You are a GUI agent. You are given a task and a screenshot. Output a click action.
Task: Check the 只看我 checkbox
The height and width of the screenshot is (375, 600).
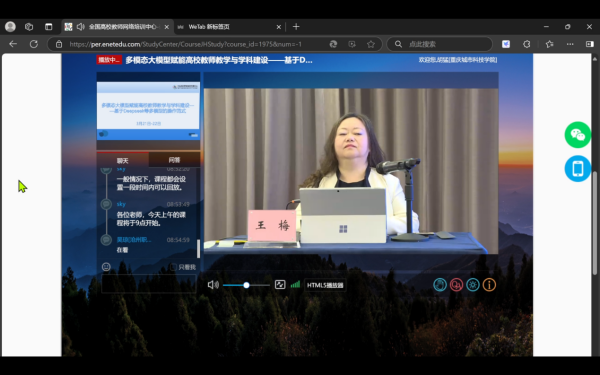click(x=173, y=267)
